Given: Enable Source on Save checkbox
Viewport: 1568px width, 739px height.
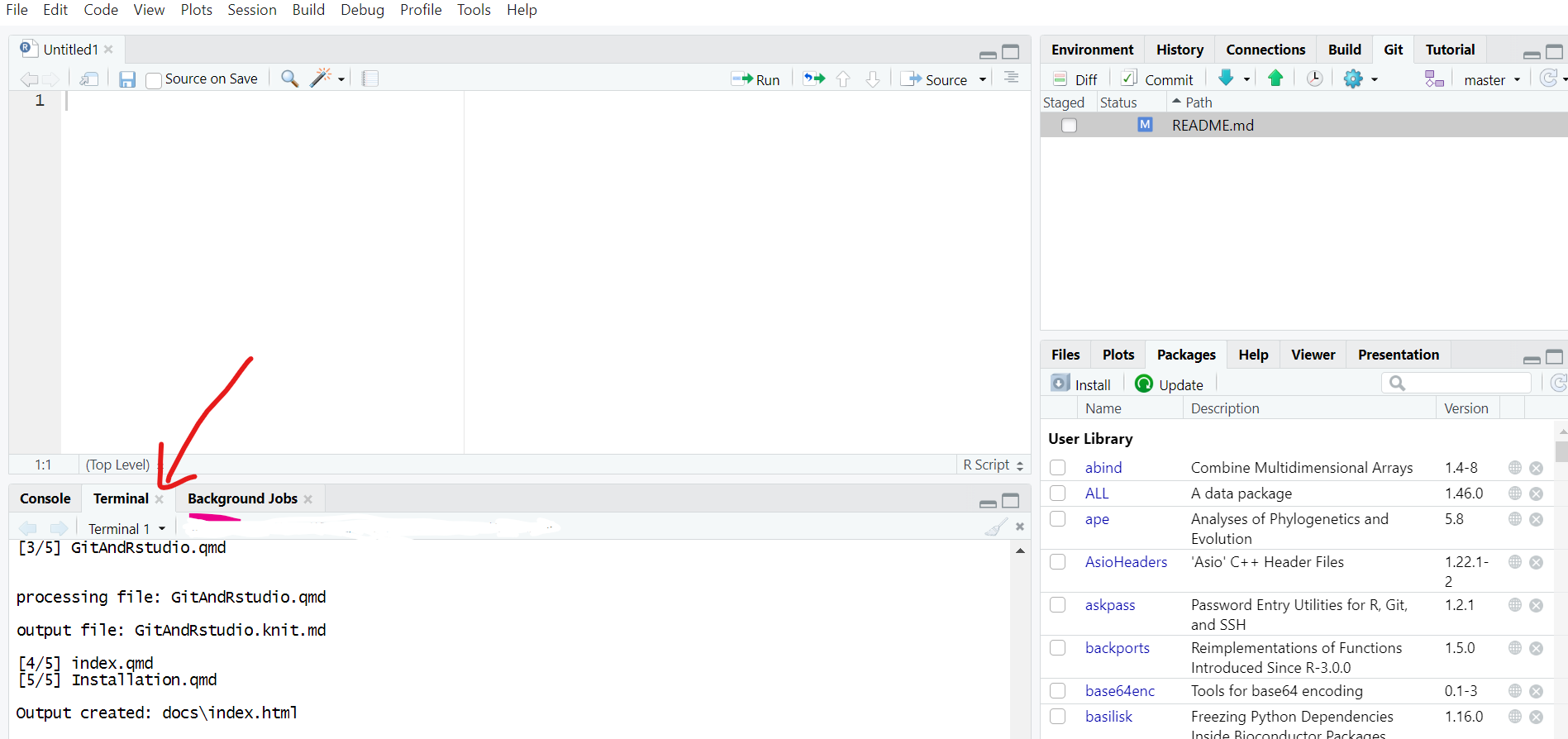Looking at the screenshot, I should pyautogui.click(x=154, y=80).
